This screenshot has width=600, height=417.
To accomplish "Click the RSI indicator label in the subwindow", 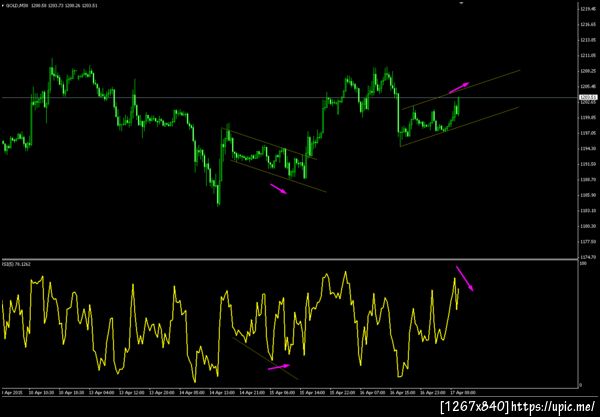I will tap(16, 264).
